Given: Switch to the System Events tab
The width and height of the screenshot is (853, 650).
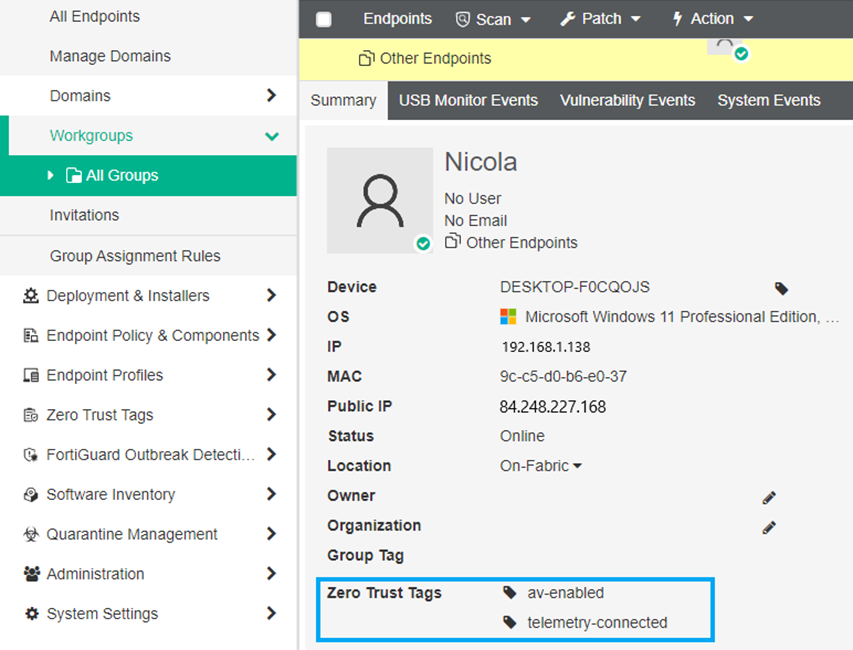Looking at the screenshot, I should pyautogui.click(x=769, y=101).
